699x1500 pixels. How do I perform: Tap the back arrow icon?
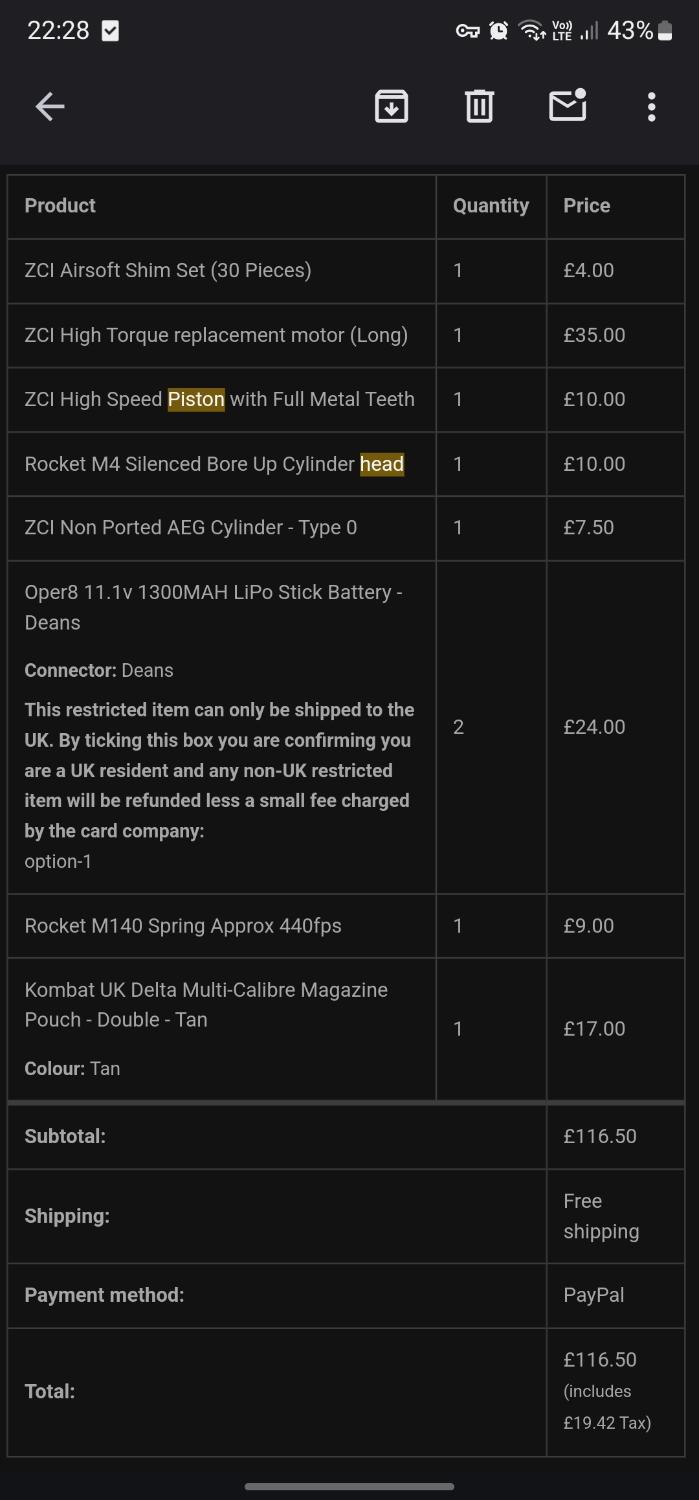[49, 106]
